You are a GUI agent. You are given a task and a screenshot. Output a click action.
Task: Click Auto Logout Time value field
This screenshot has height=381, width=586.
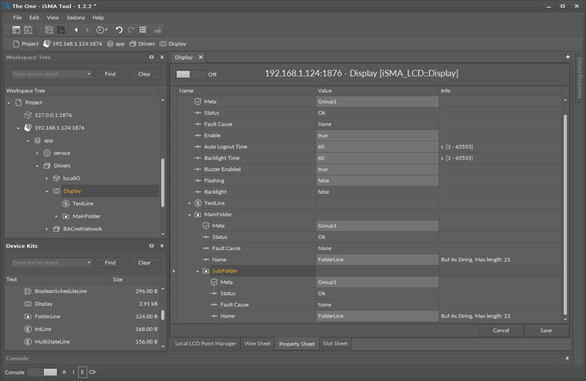(377, 147)
